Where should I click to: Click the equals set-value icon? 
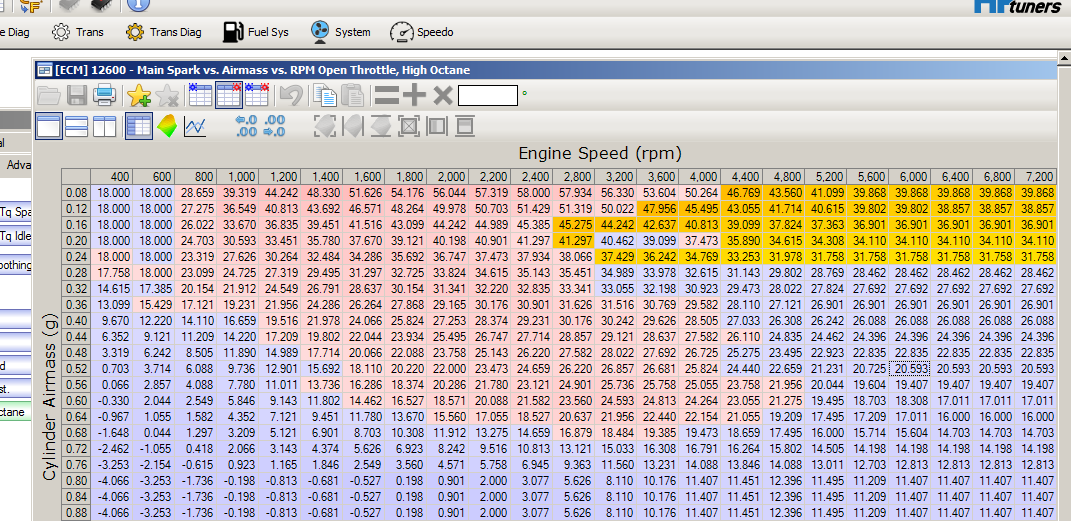pos(386,96)
